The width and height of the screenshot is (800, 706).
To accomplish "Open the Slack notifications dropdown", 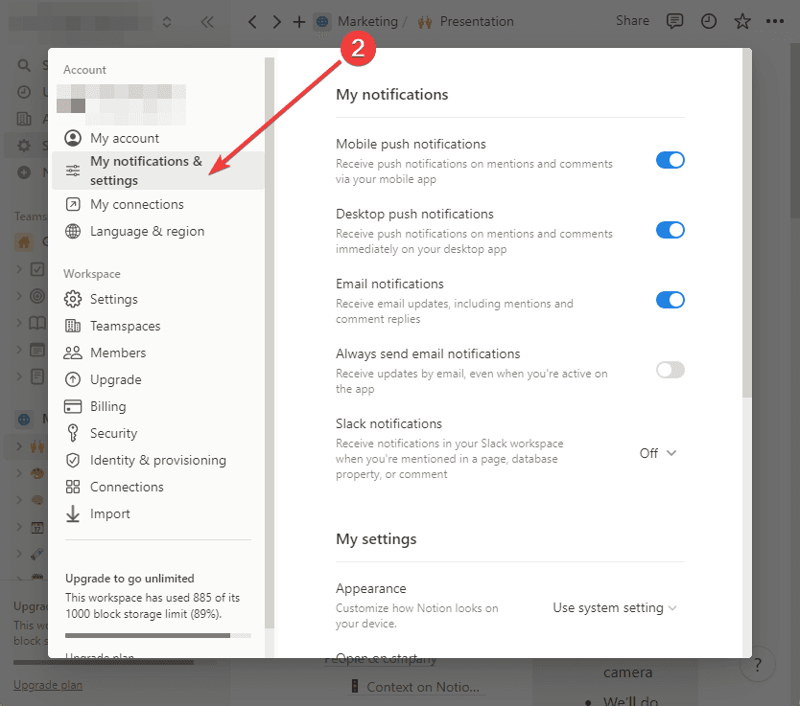I will point(655,453).
